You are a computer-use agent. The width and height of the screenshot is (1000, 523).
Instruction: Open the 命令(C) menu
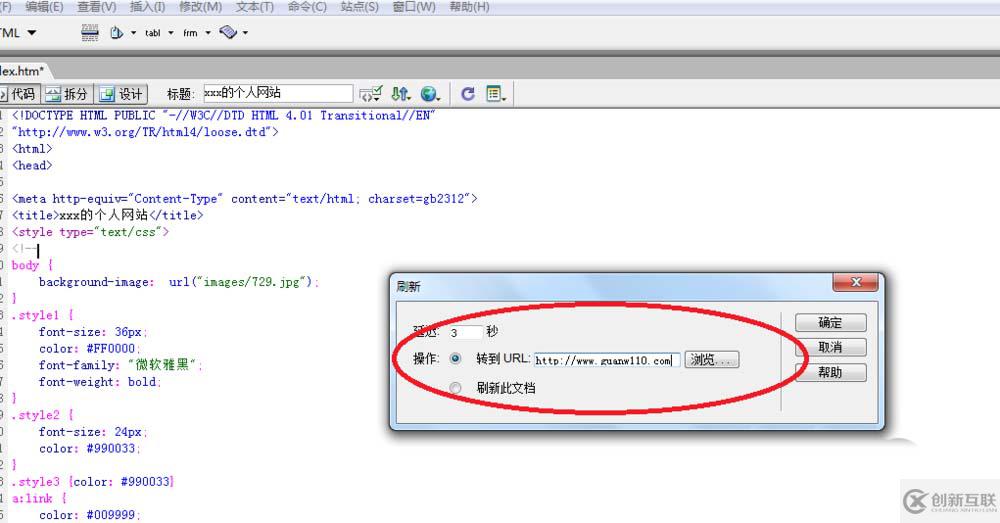click(x=307, y=7)
